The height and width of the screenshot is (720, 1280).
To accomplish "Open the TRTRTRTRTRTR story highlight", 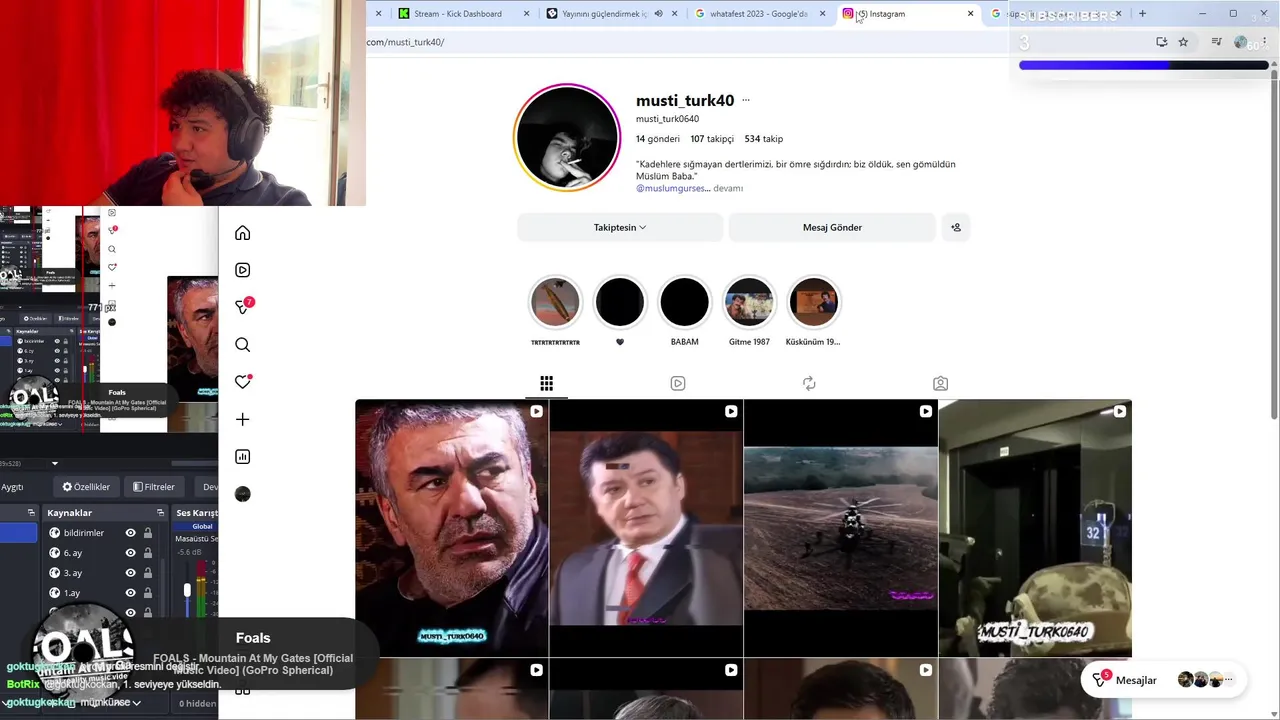I will (555, 302).
